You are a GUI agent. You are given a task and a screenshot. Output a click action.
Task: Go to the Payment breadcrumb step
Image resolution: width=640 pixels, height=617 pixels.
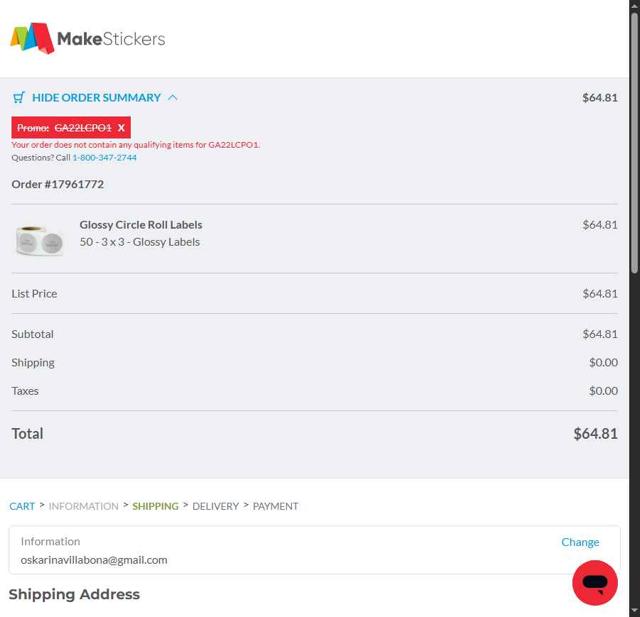[x=275, y=506]
